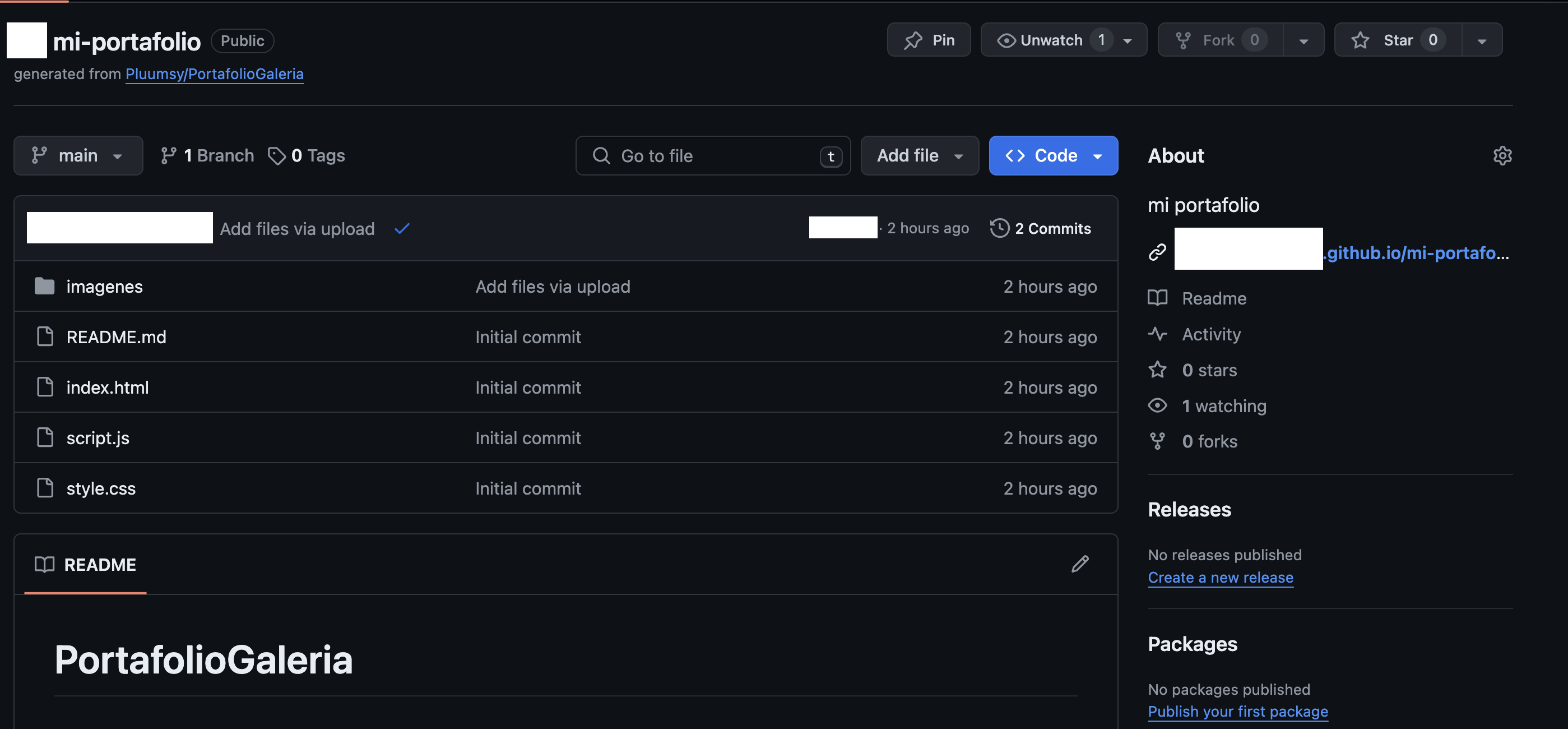The width and height of the screenshot is (1568, 729).
Task: Open the Pluumsy/PortafolioGaleria template link
Action: (214, 73)
